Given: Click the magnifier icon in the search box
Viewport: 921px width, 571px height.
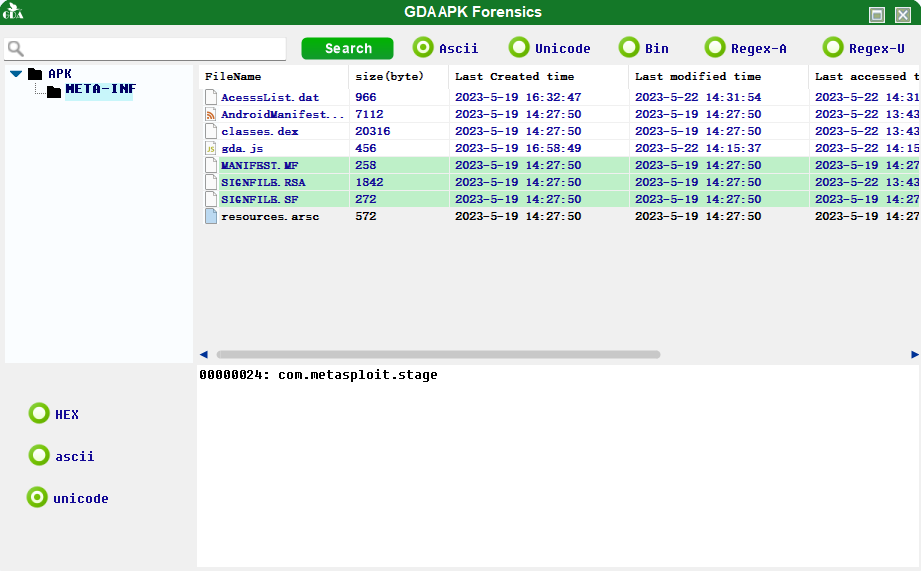Looking at the screenshot, I should tap(16, 49).
